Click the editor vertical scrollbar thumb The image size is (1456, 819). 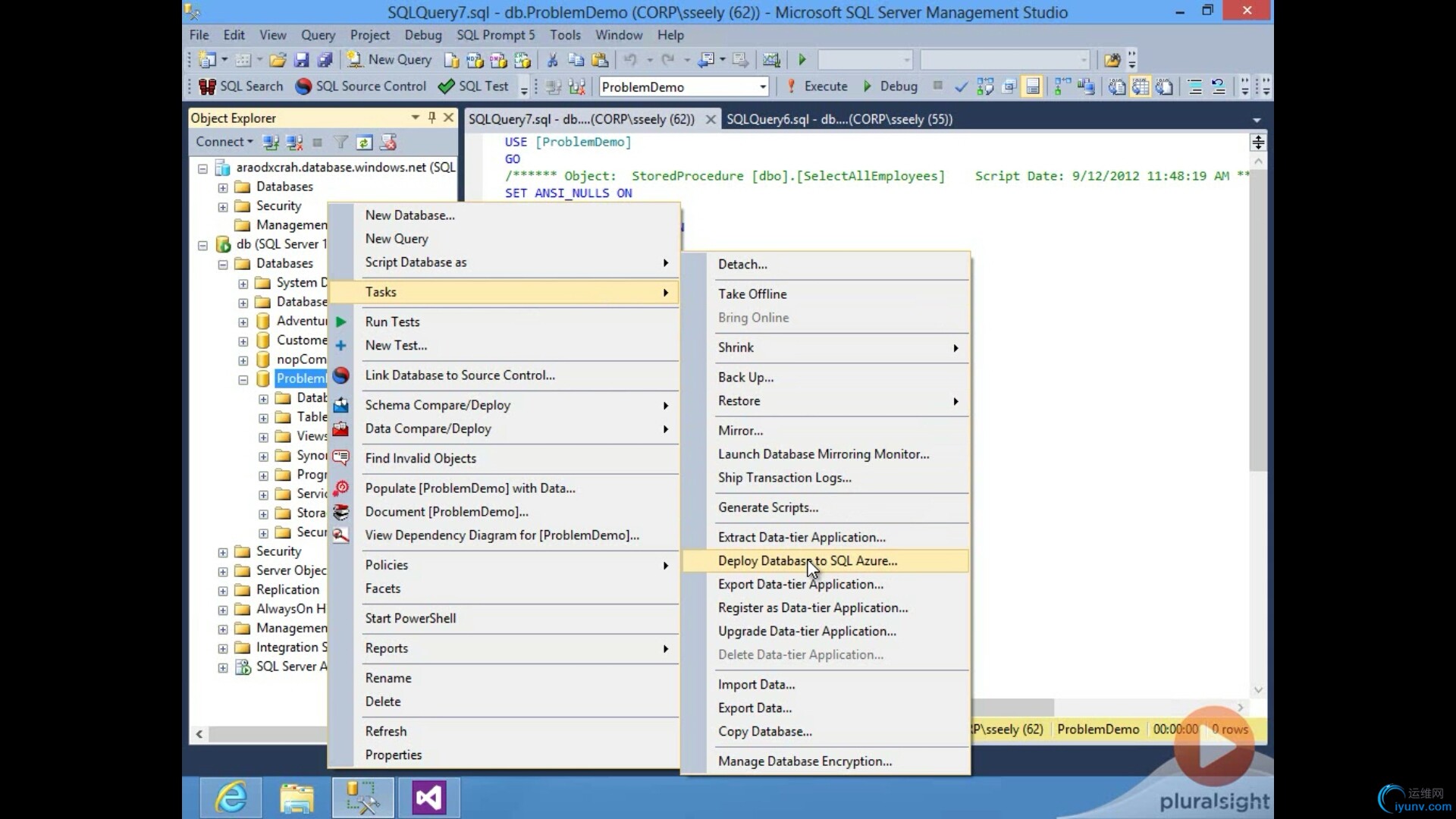1258,318
